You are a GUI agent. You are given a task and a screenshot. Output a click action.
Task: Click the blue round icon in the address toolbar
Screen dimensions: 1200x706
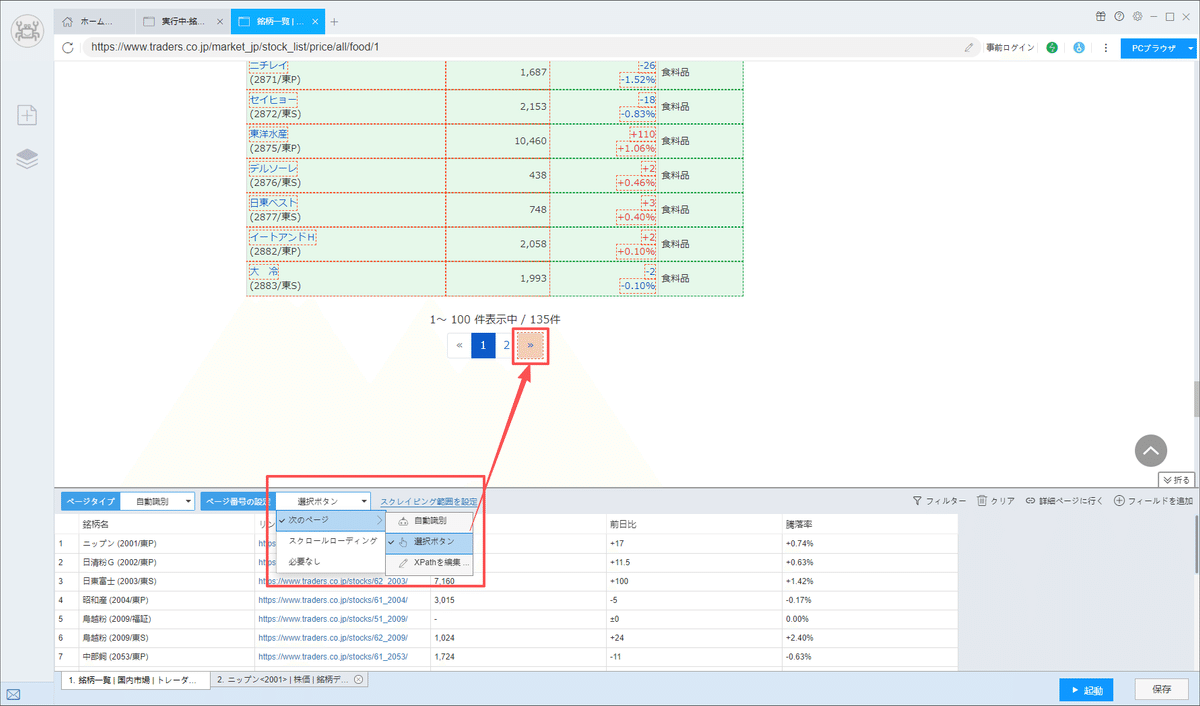(1079, 47)
